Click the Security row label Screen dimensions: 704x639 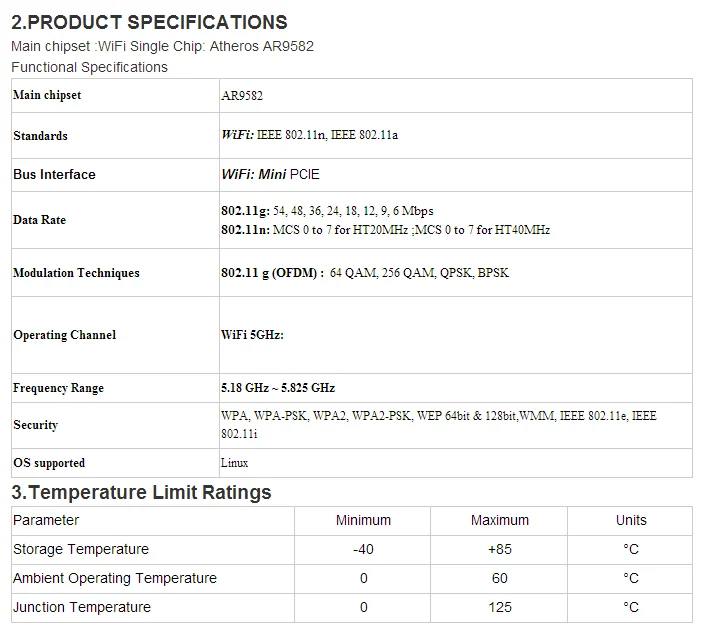click(x=35, y=425)
